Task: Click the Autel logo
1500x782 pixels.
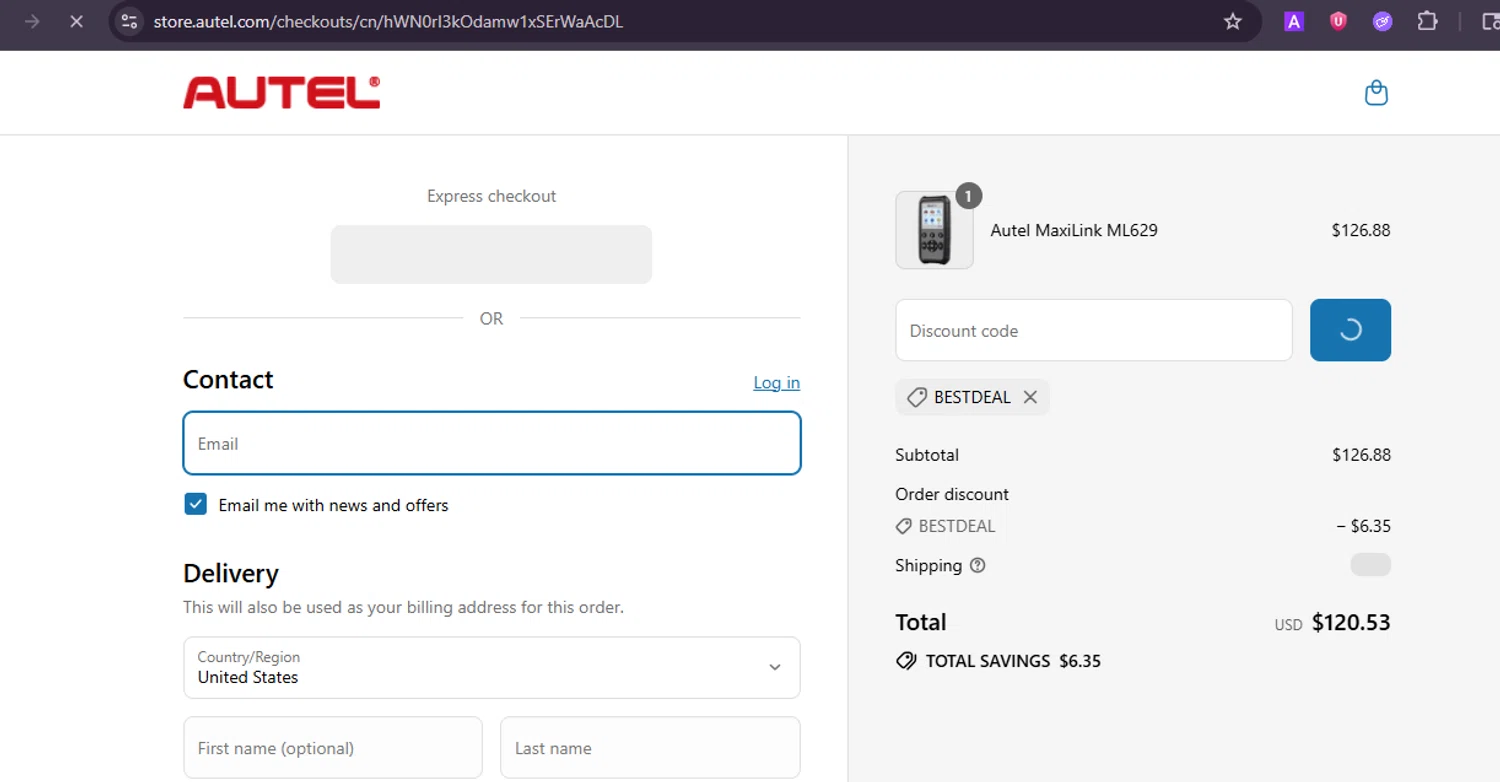Action: point(281,93)
